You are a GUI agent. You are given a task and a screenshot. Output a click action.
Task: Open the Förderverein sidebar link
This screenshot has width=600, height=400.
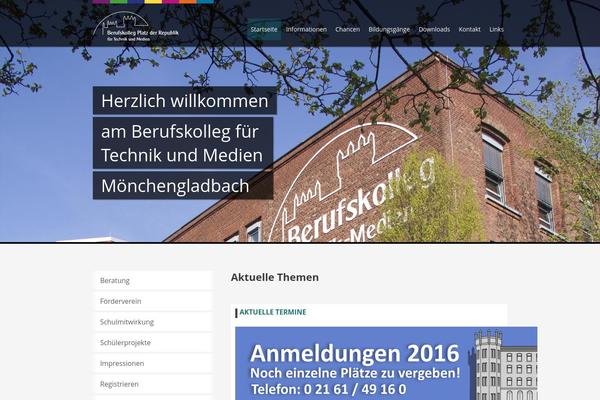pos(153,301)
